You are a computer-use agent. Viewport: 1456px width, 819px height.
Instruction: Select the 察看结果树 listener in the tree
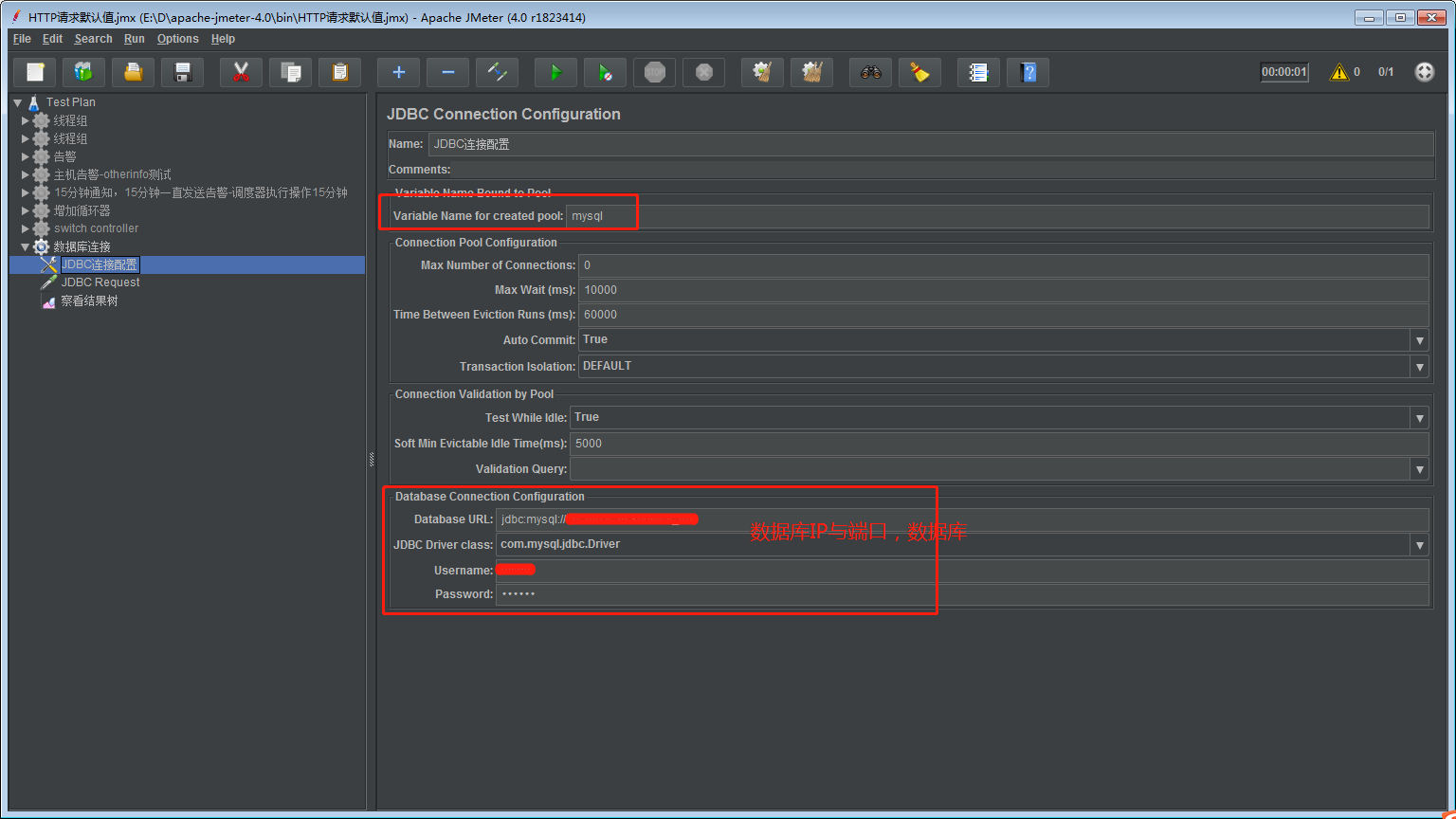[89, 300]
